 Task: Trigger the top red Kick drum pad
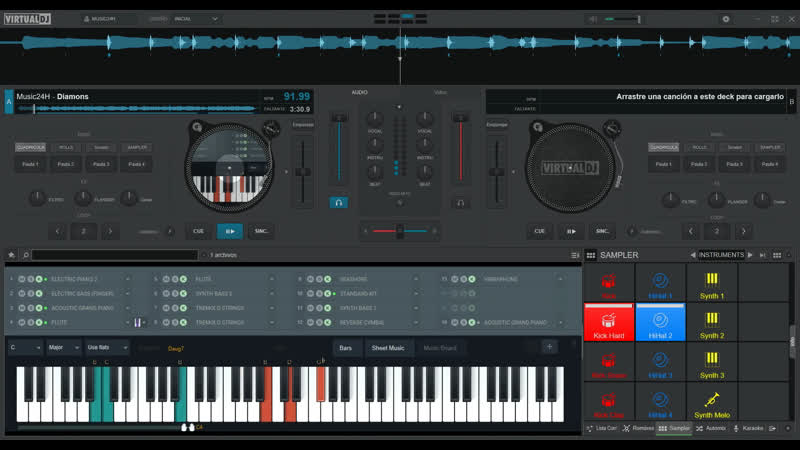(x=609, y=283)
